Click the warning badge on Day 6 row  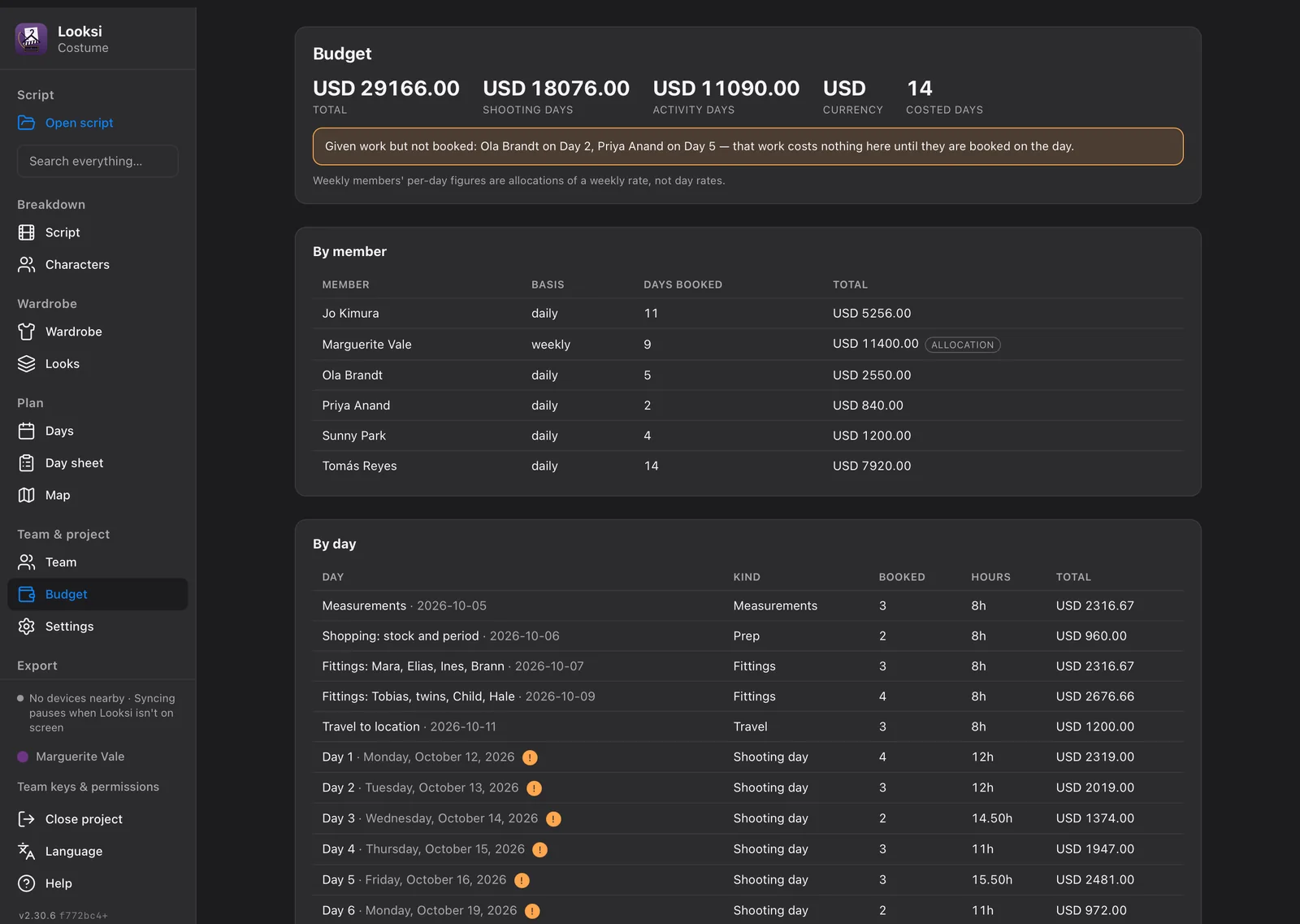coord(532,911)
